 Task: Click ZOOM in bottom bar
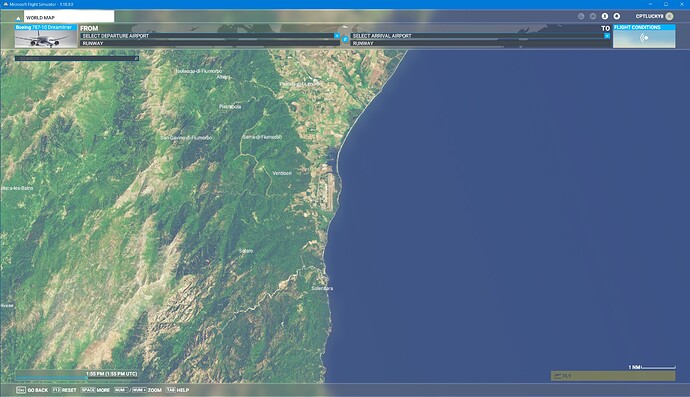coord(154,390)
